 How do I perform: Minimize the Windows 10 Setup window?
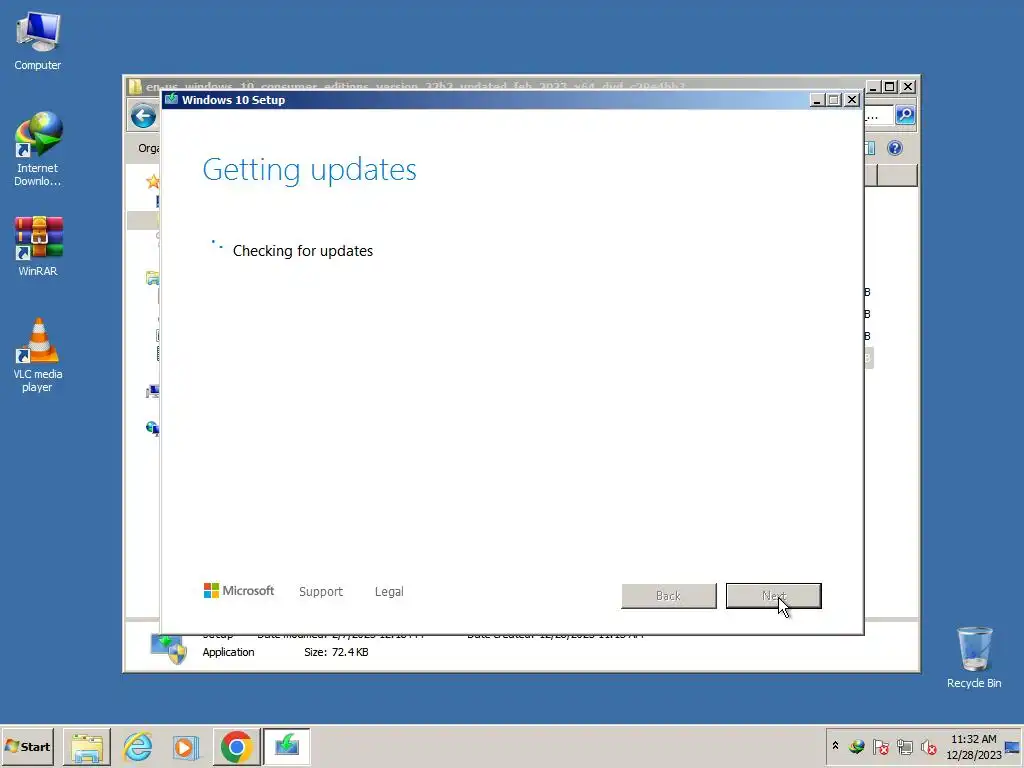[x=816, y=100]
